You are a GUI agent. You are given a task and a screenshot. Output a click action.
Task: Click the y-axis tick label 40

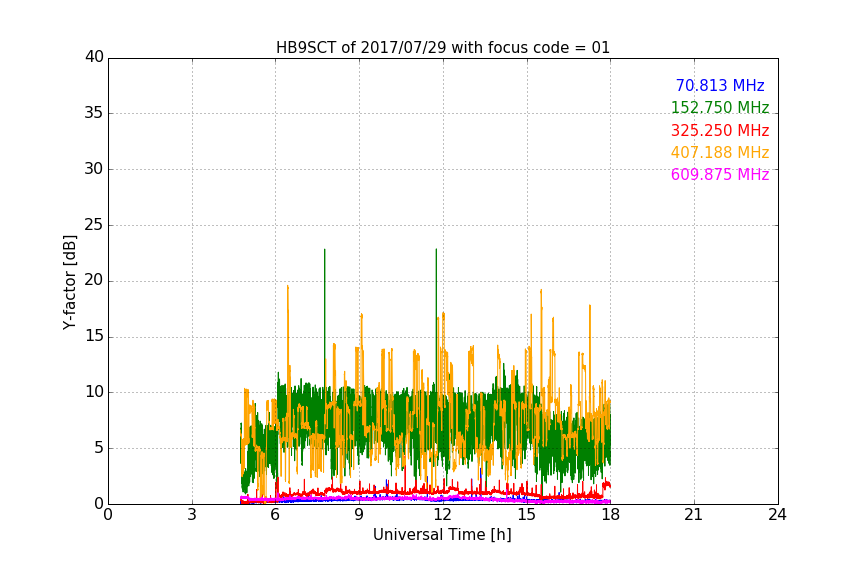tap(94, 57)
